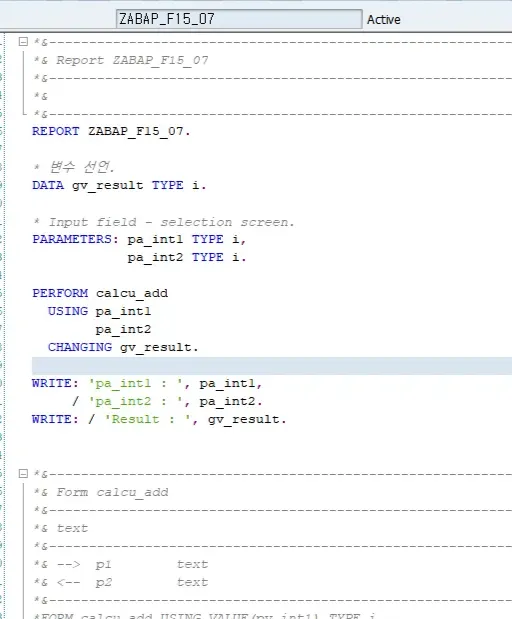The image size is (512, 619).
Task: Click the program name field ZABAP_F15_07
Action: point(239,19)
